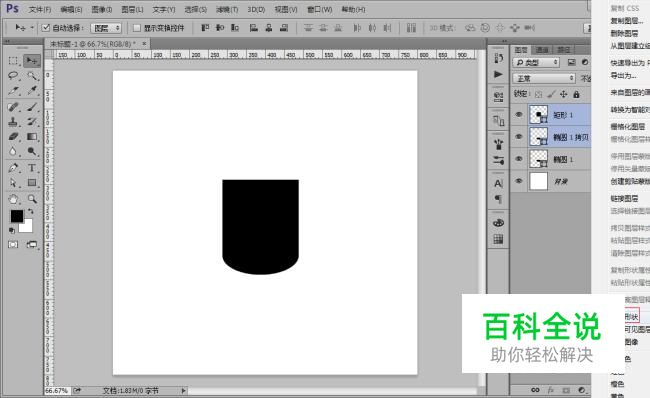The image size is (650, 398).
Task: Select the Eyedropper tool
Action: [x=32, y=91]
